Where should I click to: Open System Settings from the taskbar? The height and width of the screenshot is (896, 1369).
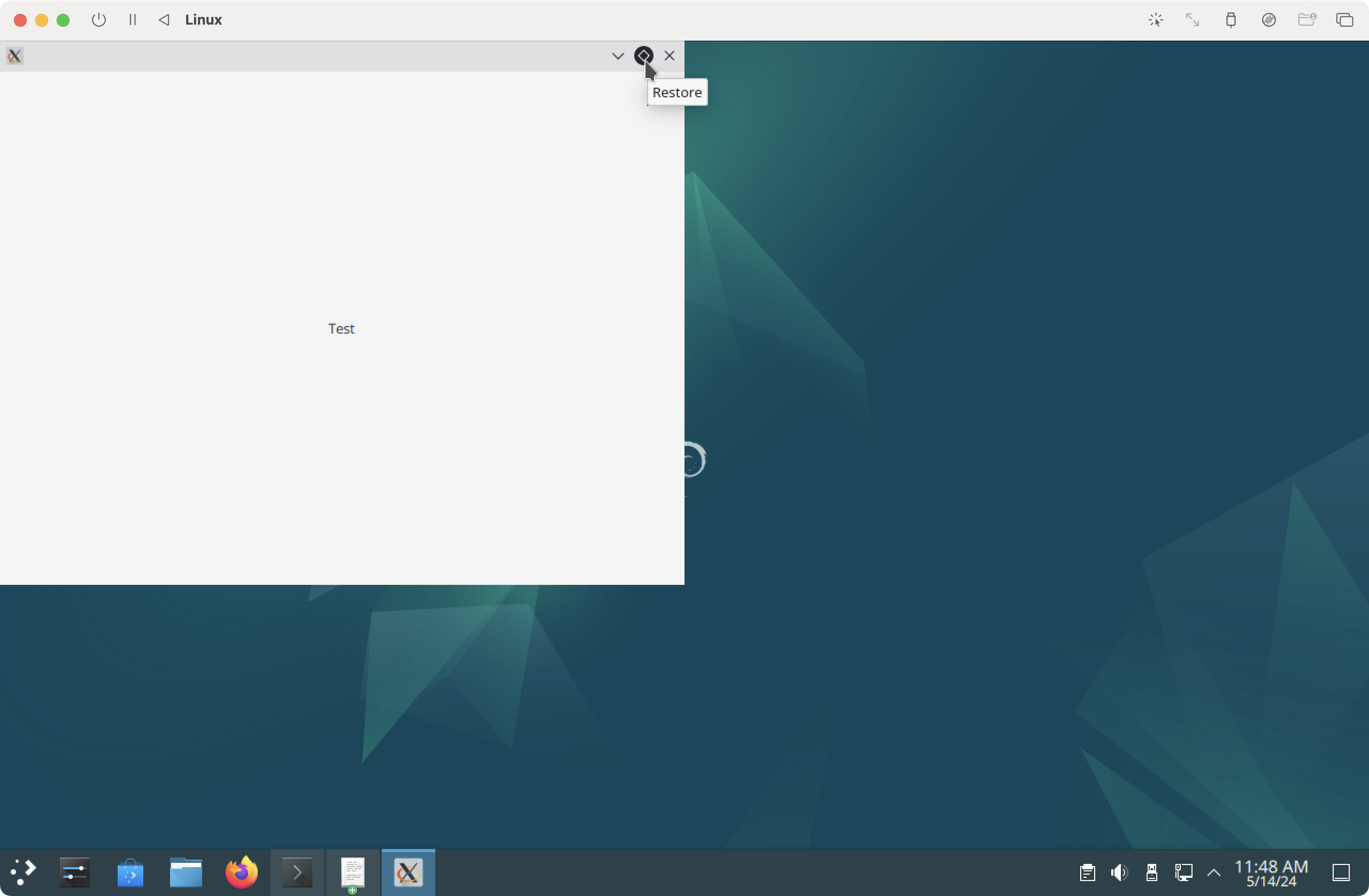(x=75, y=872)
